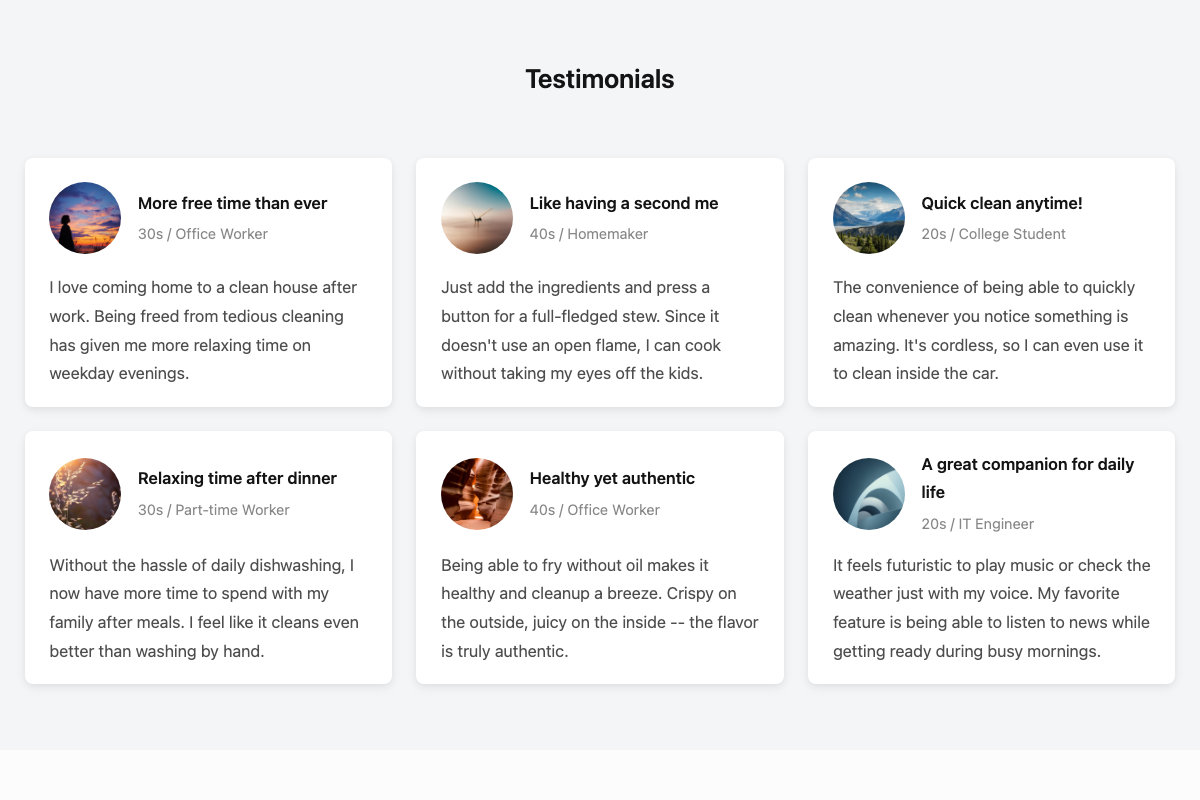Click the wind turbine avatar for 'Like having a second me'
Viewport: 1200px width, 800px height.
click(x=477, y=218)
